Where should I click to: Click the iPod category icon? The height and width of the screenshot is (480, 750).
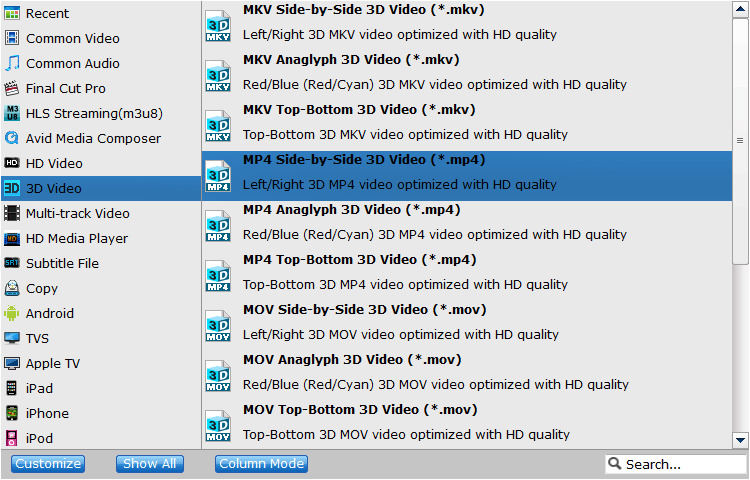(x=11, y=438)
